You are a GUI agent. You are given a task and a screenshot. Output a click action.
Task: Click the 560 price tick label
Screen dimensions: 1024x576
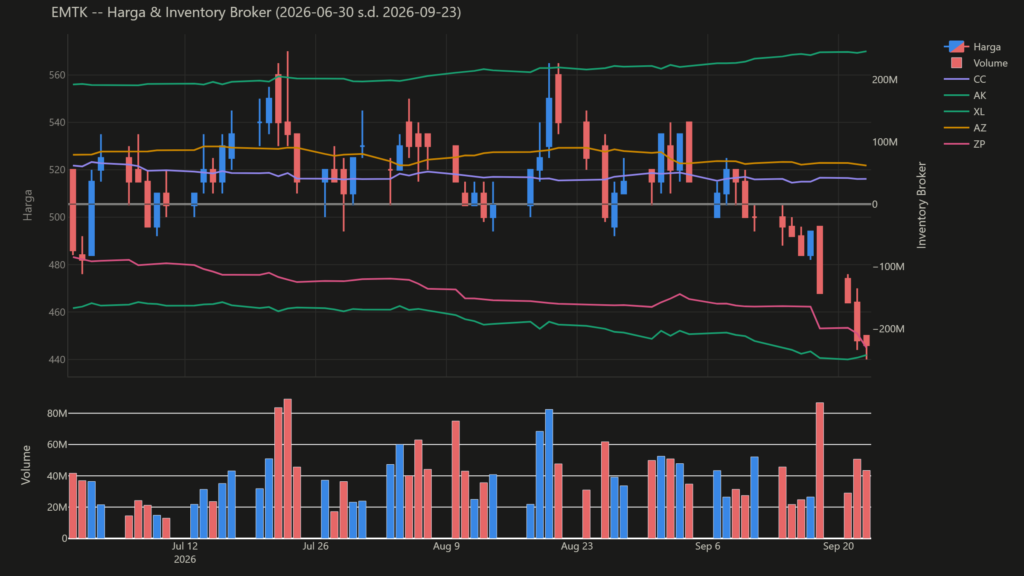pyautogui.click(x=57, y=75)
